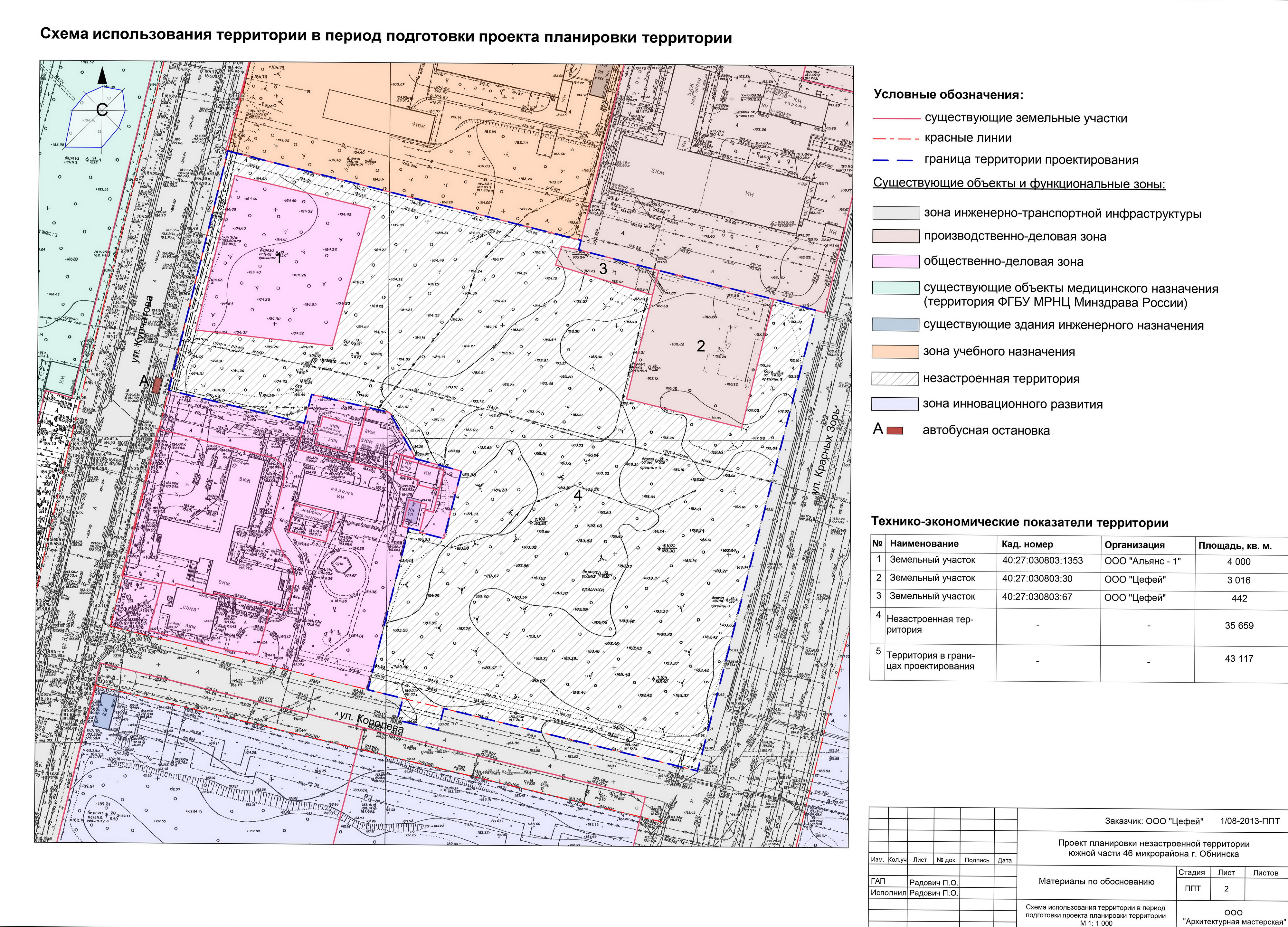Click the 'Площадь, кв. м.' column header
This screenshot has width=1288, height=927.
click(x=1235, y=546)
